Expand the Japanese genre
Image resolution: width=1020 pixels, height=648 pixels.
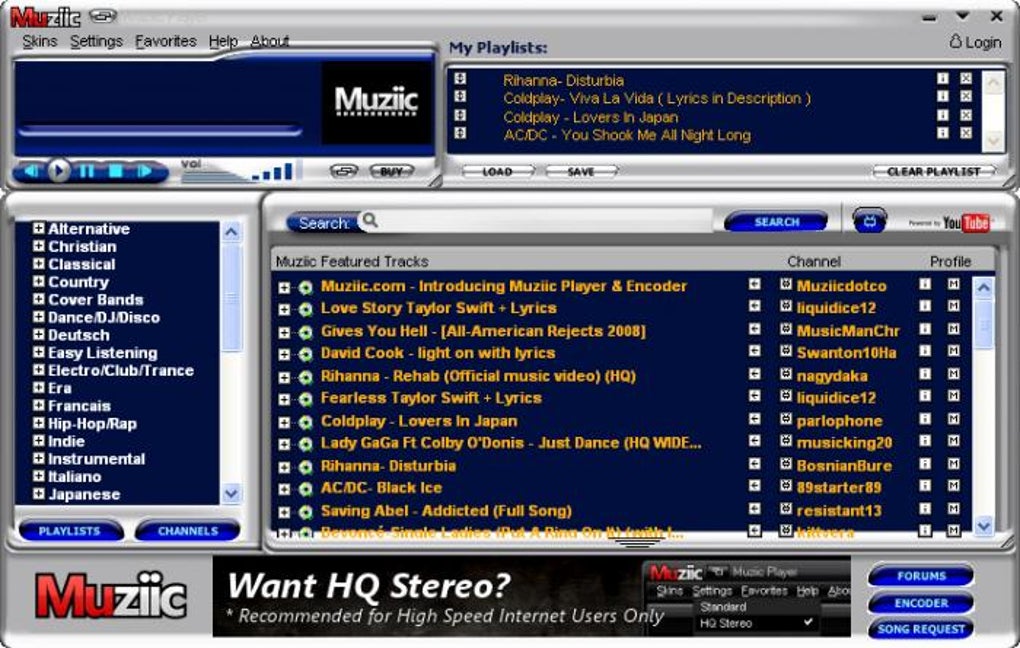39,494
